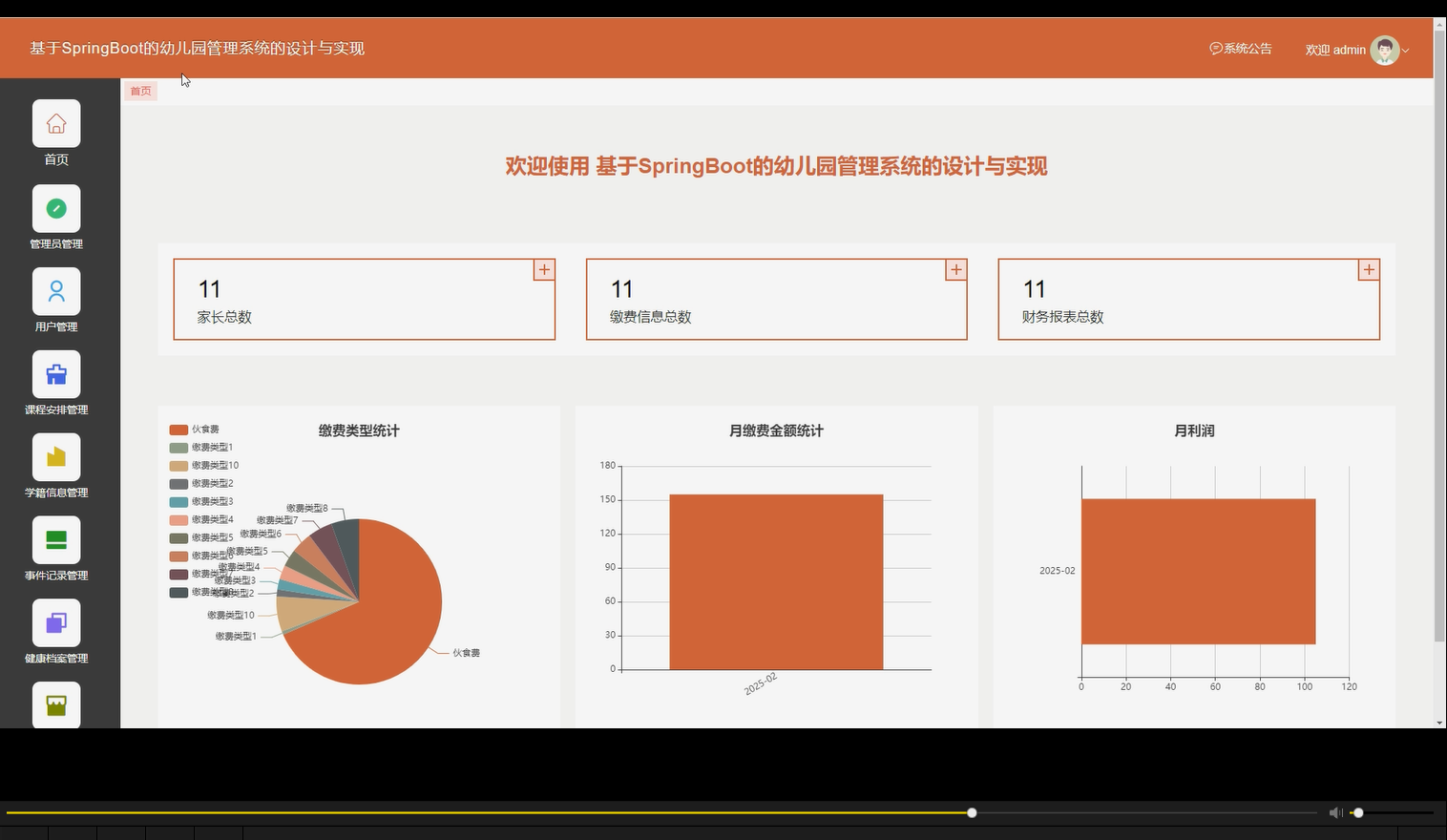
Task: Toggle the 缴费类型6 legend swatch
Action: pos(178,556)
